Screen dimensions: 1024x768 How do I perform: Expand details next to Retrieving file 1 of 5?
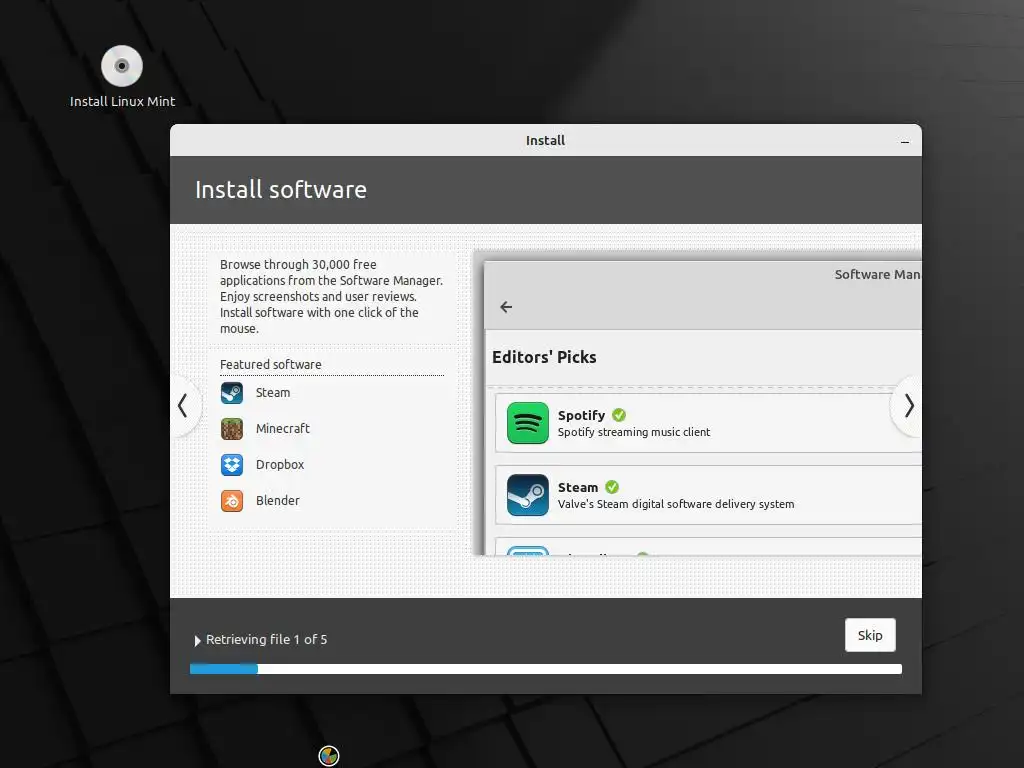197,640
